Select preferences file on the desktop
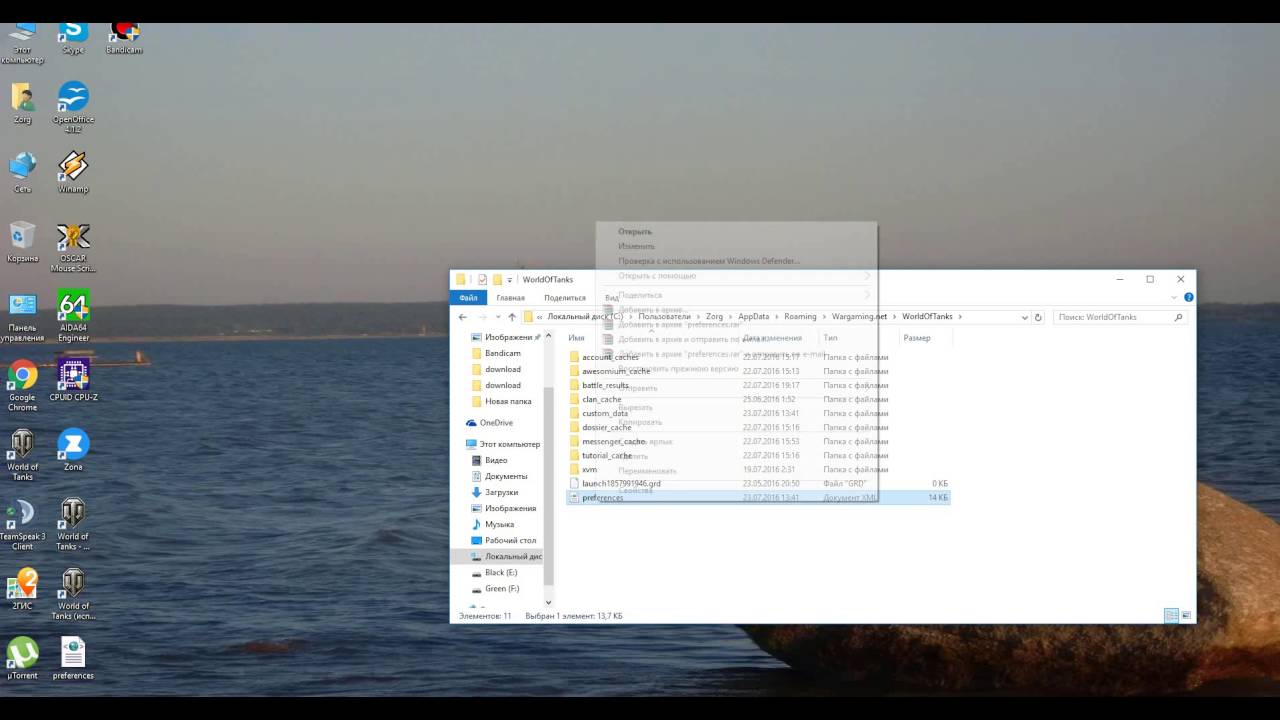The width and height of the screenshot is (1280, 720). pos(73,658)
